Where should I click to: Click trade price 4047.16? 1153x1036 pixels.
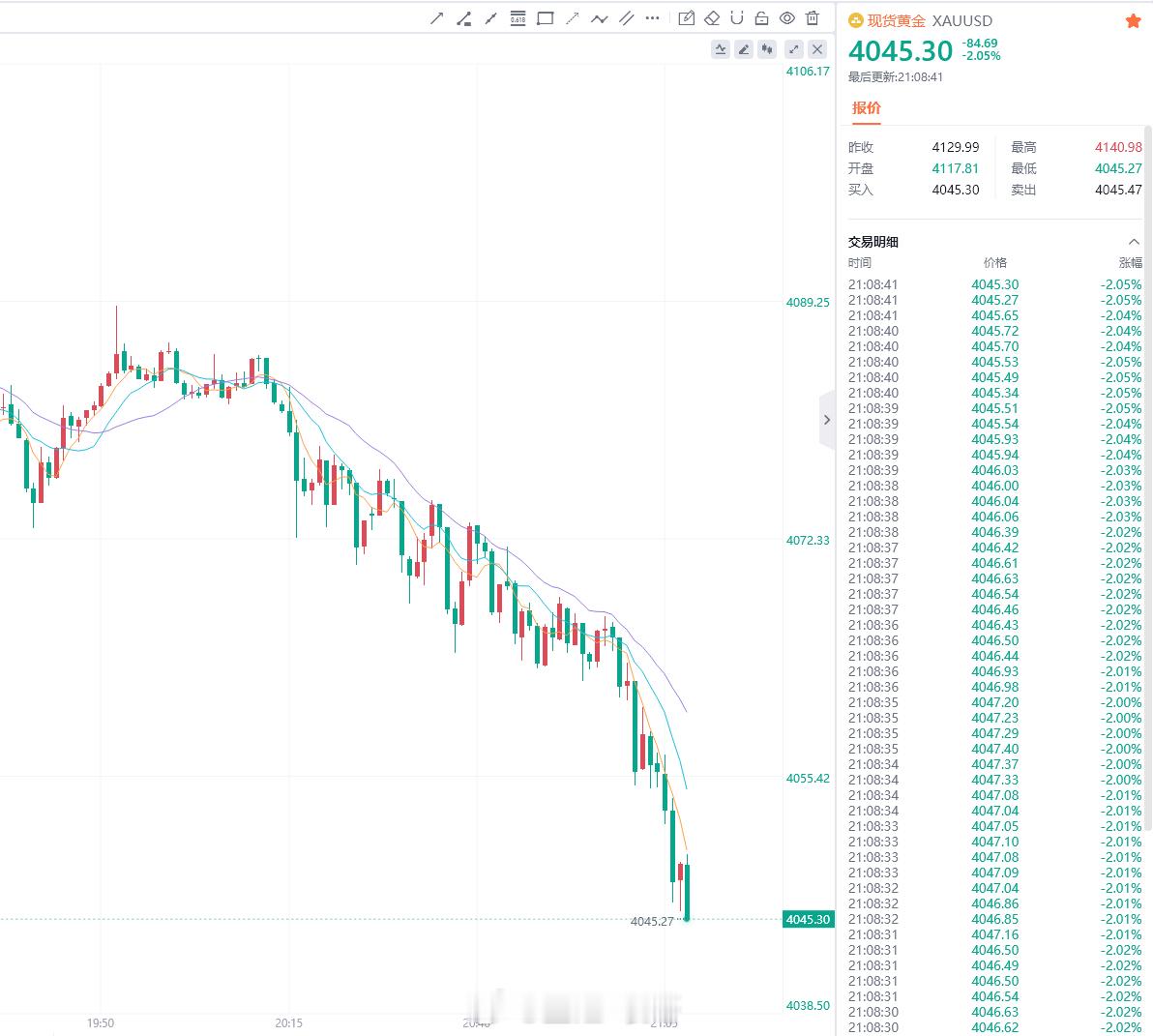pos(995,934)
